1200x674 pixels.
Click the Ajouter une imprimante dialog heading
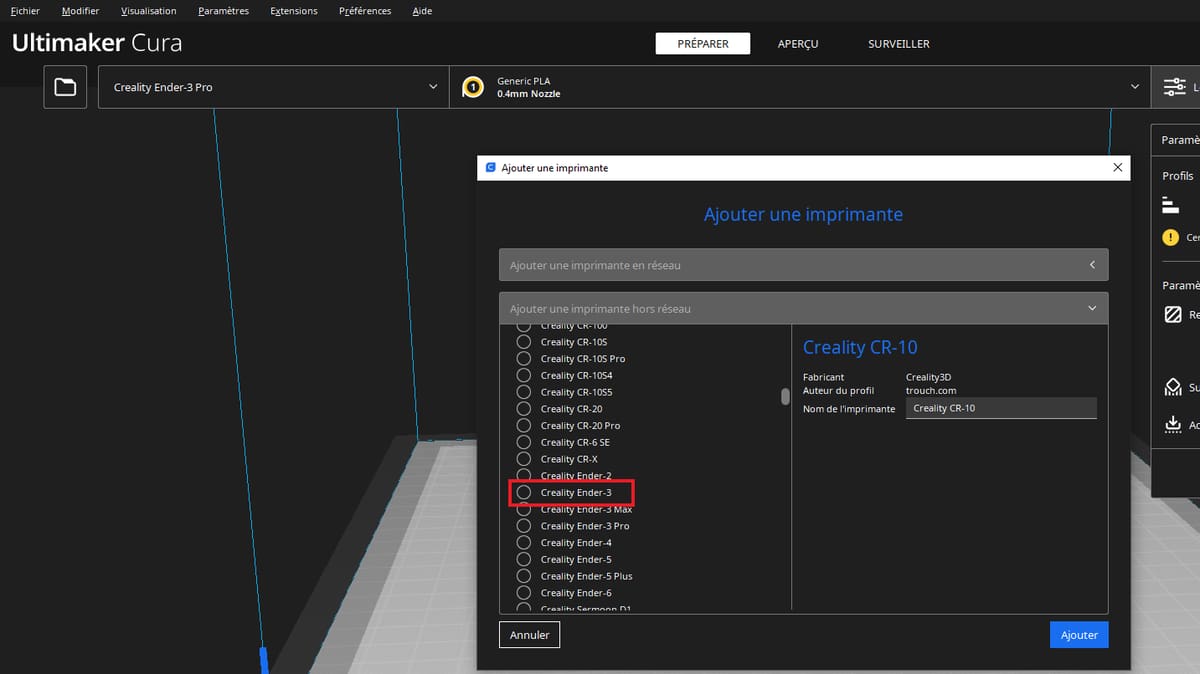click(803, 215)
